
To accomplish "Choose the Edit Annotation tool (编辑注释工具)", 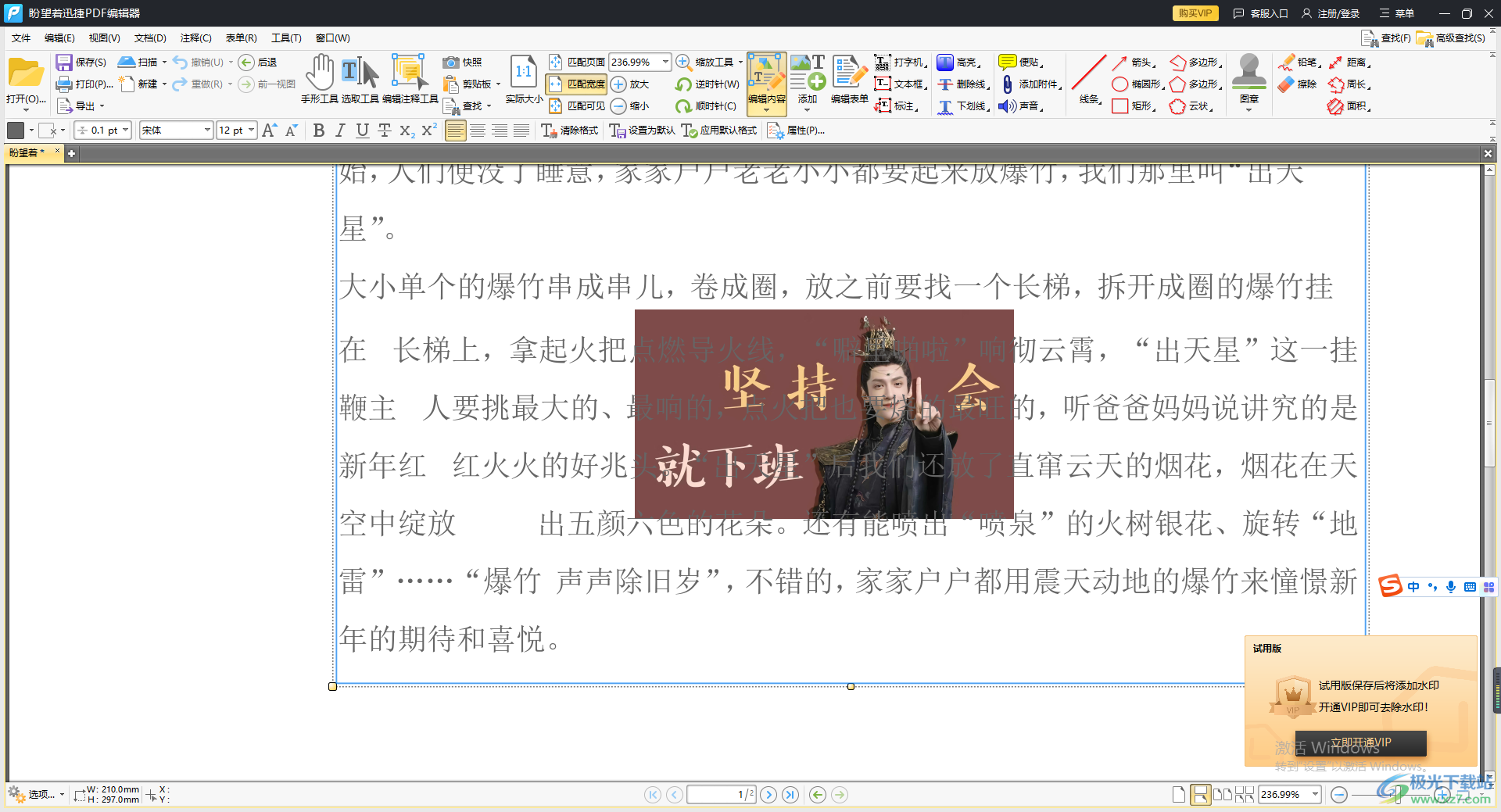I will click(x=410, y=79).
